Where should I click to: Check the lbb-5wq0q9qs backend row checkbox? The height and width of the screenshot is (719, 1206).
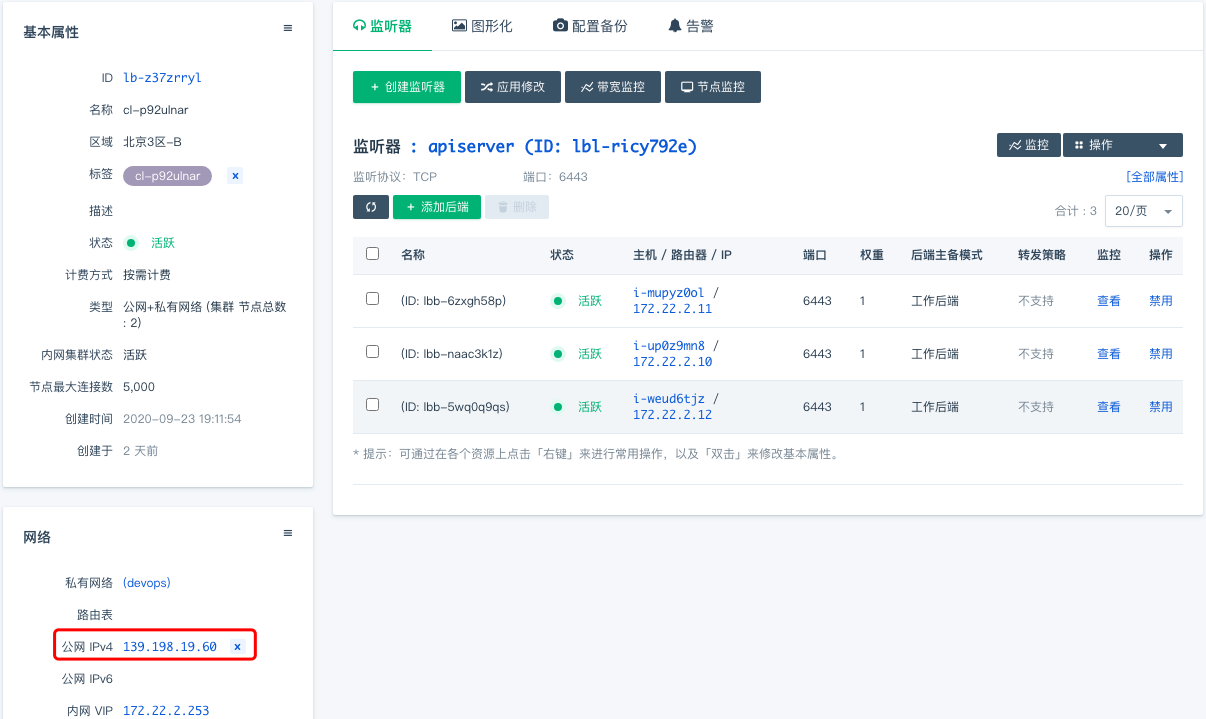(373, 405)
